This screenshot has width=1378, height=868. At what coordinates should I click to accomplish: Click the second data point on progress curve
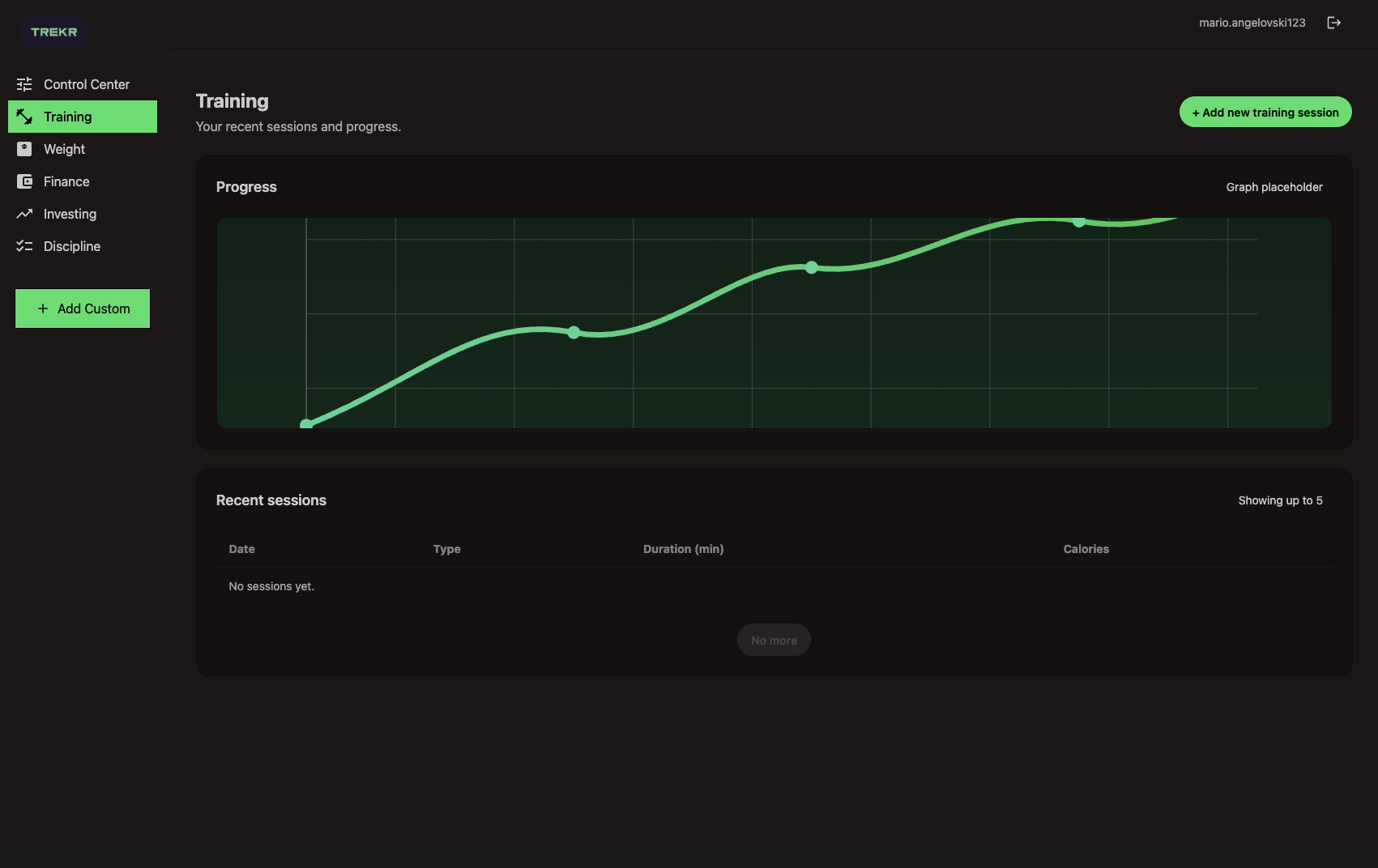tap(574, 332)
